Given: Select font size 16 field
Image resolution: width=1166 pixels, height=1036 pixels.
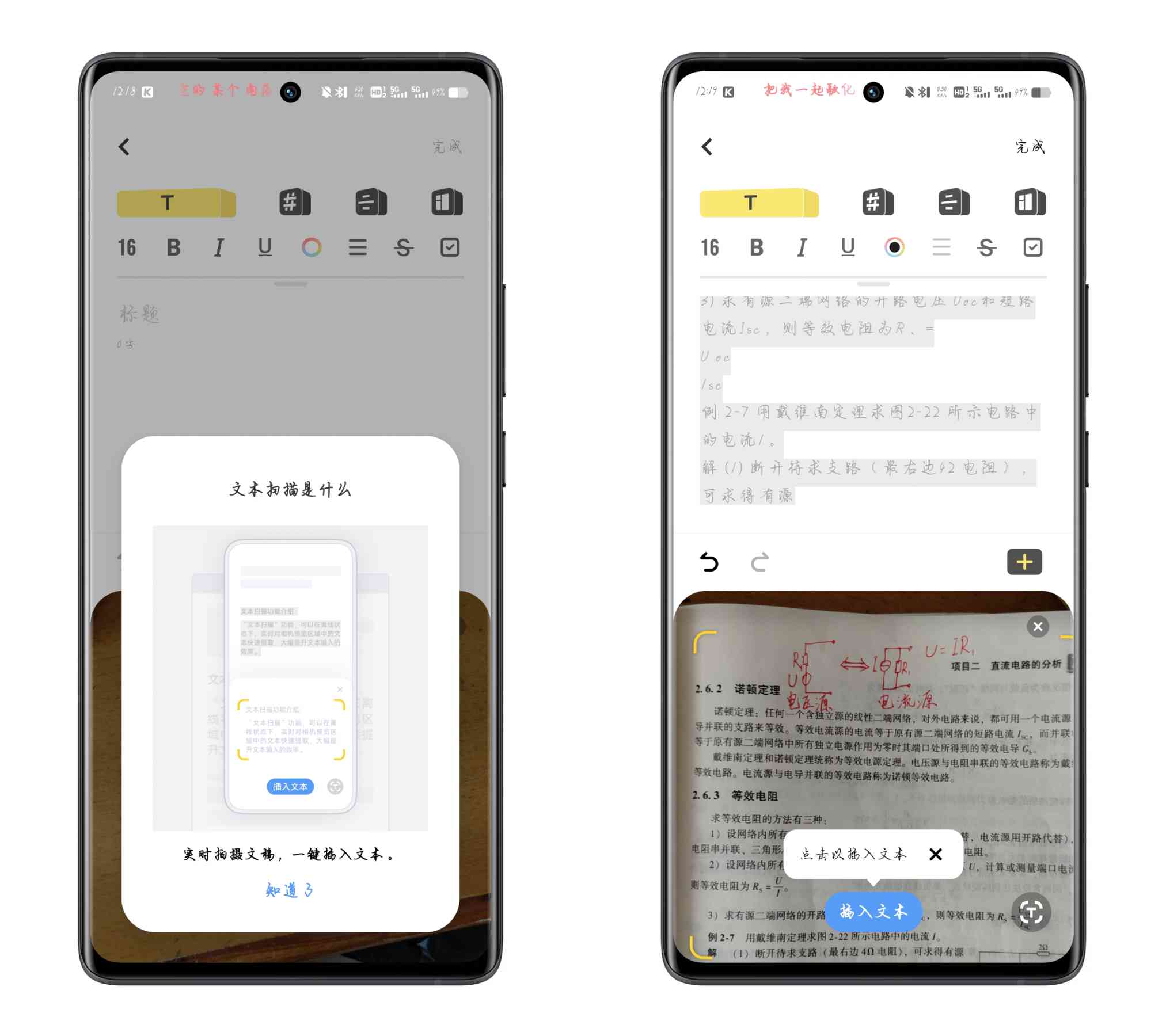Looking at the screenshot, I should [127, 247].
